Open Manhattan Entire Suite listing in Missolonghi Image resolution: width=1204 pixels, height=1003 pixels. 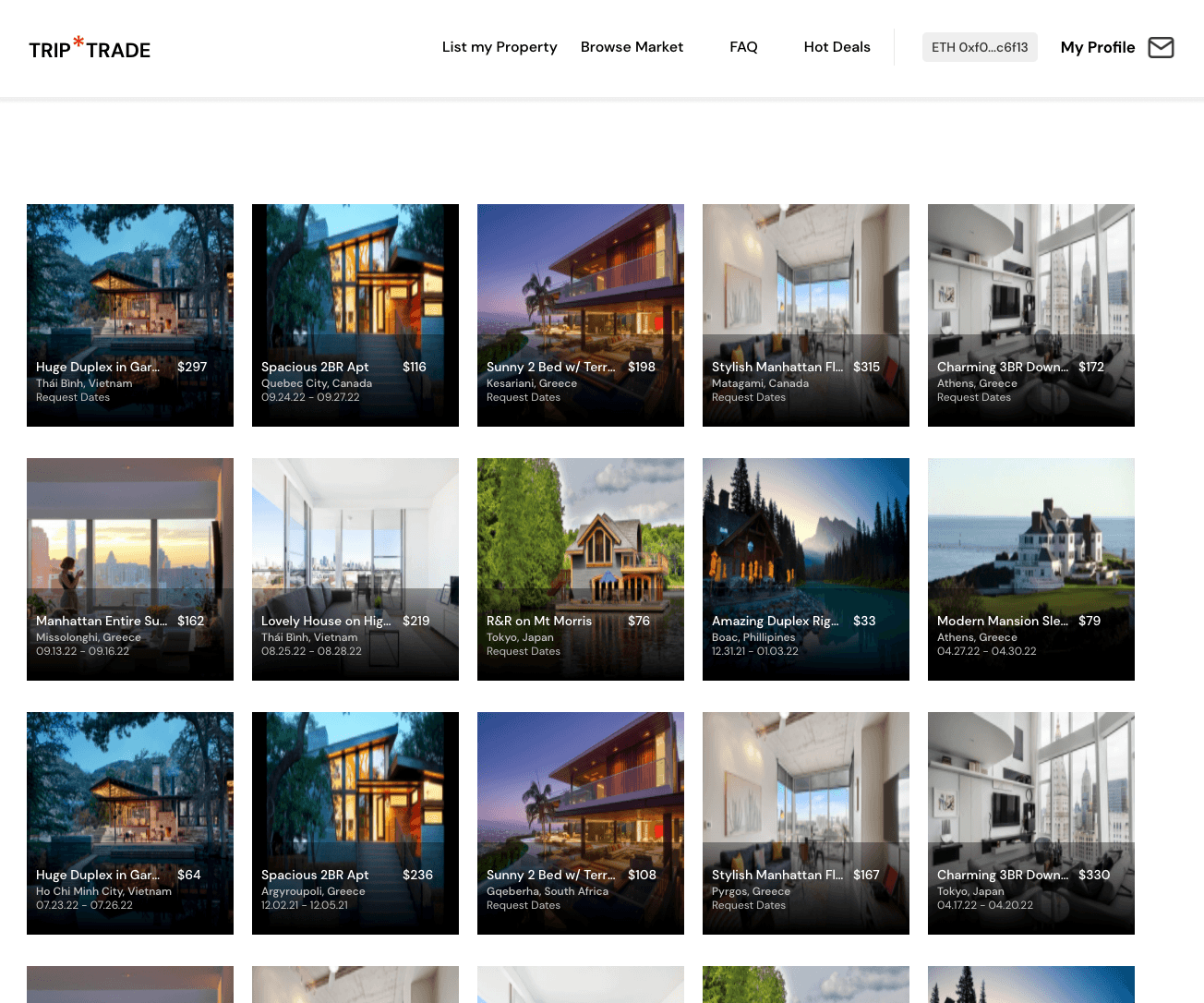tap(130, 569)
